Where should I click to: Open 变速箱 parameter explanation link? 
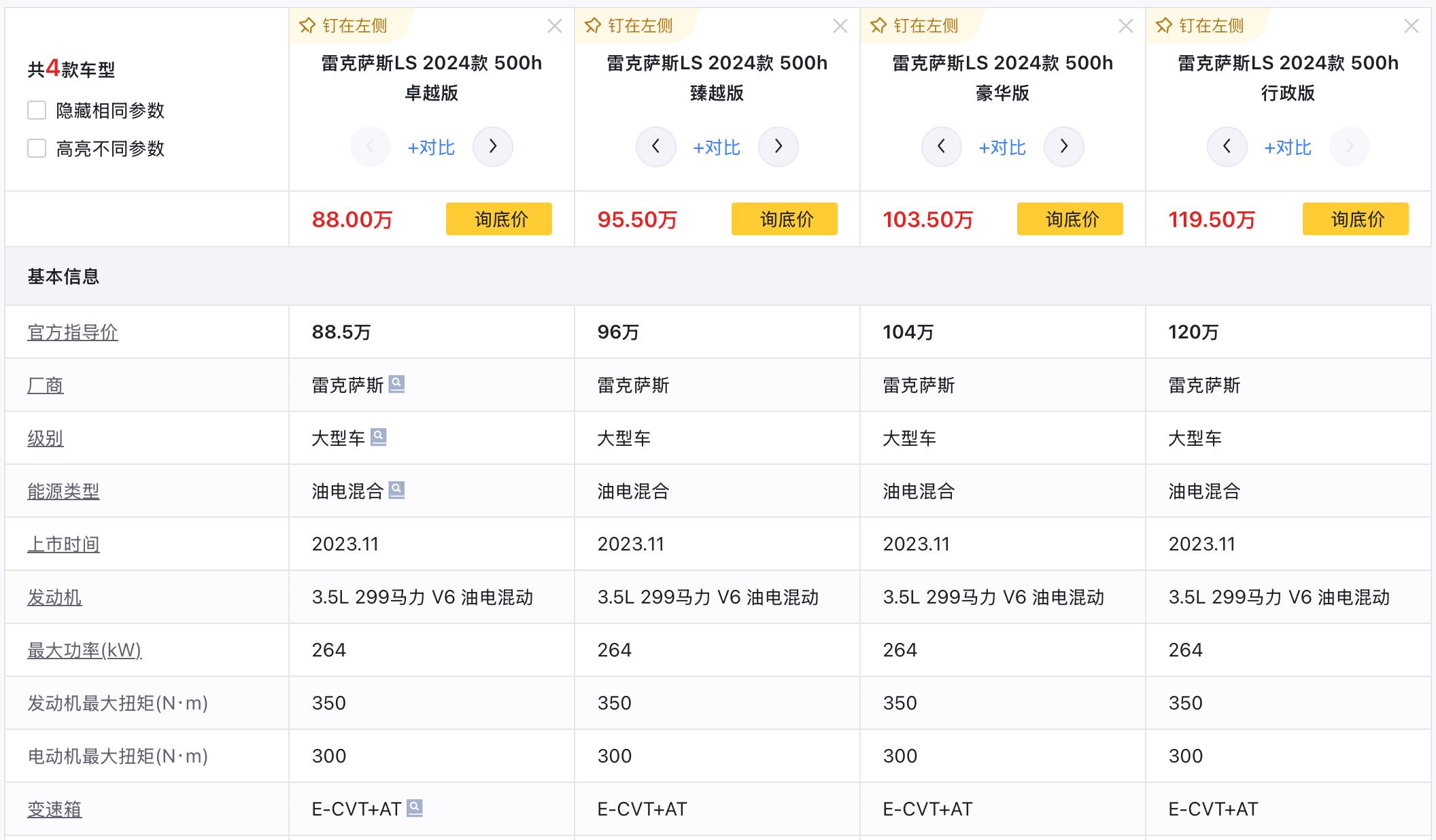pyautogui.click(x=54, y=809)
